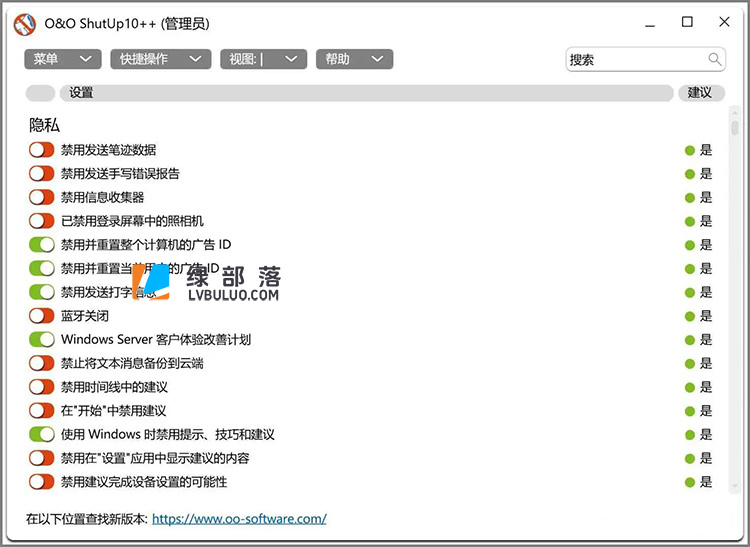Toggle 禁止将文本消息备份到云端 switch
Image resolution: width=750 pixels, height=547 pixels.
pyautogui.click(x=42, y=363)
